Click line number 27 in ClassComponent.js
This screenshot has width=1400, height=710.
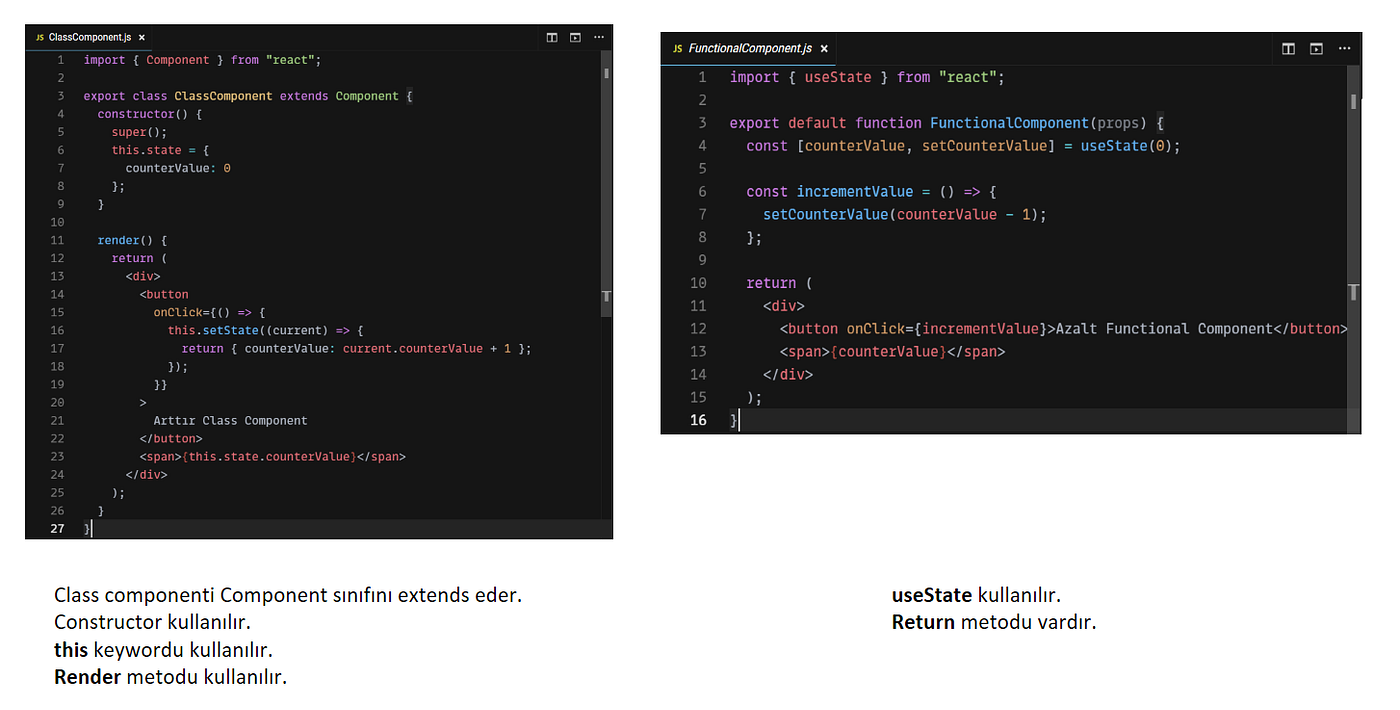[x=57, y=528]
